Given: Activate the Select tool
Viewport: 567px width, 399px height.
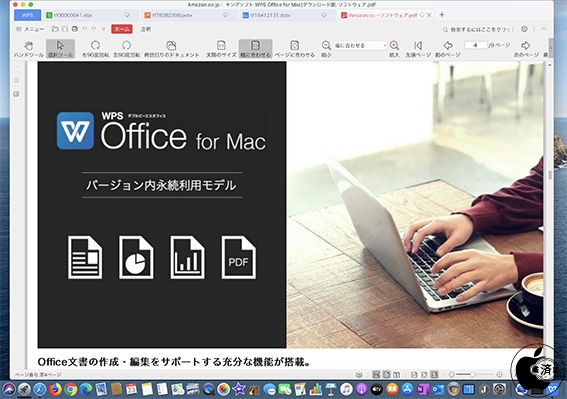Looking at the screenshot, I should (60, 49).
